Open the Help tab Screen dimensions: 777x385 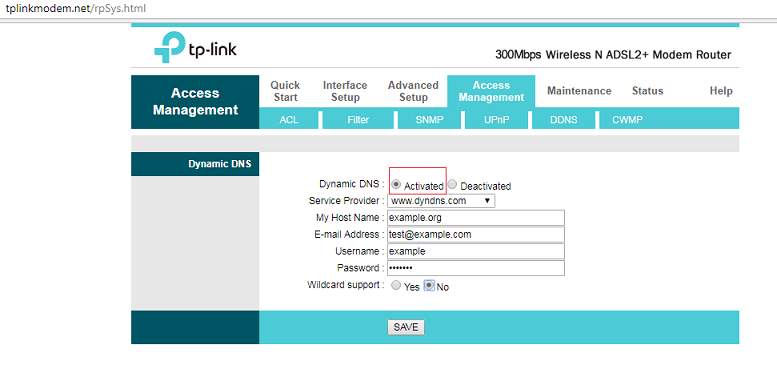[x=721, y=91]
